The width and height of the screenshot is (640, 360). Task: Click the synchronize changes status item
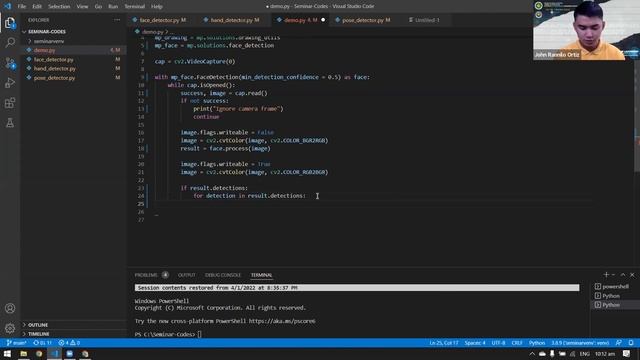click(42, 343)
